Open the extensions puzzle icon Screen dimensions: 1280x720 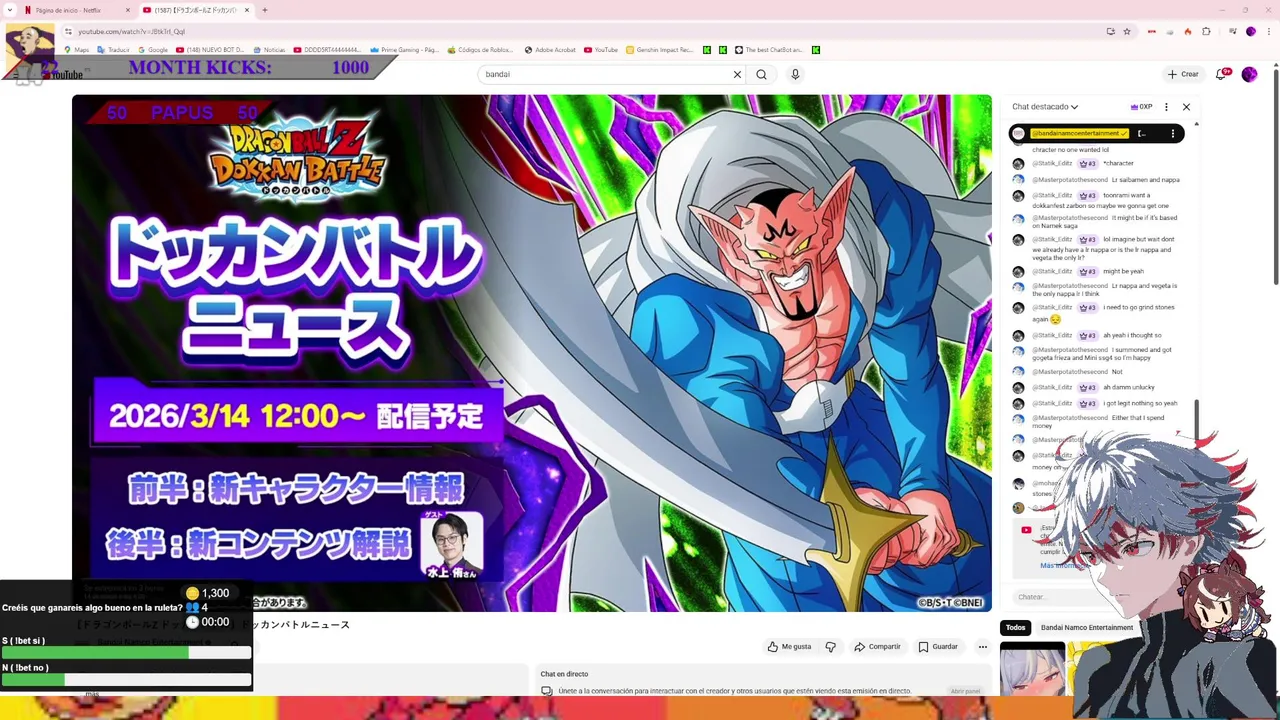(x=1207, y=31)
